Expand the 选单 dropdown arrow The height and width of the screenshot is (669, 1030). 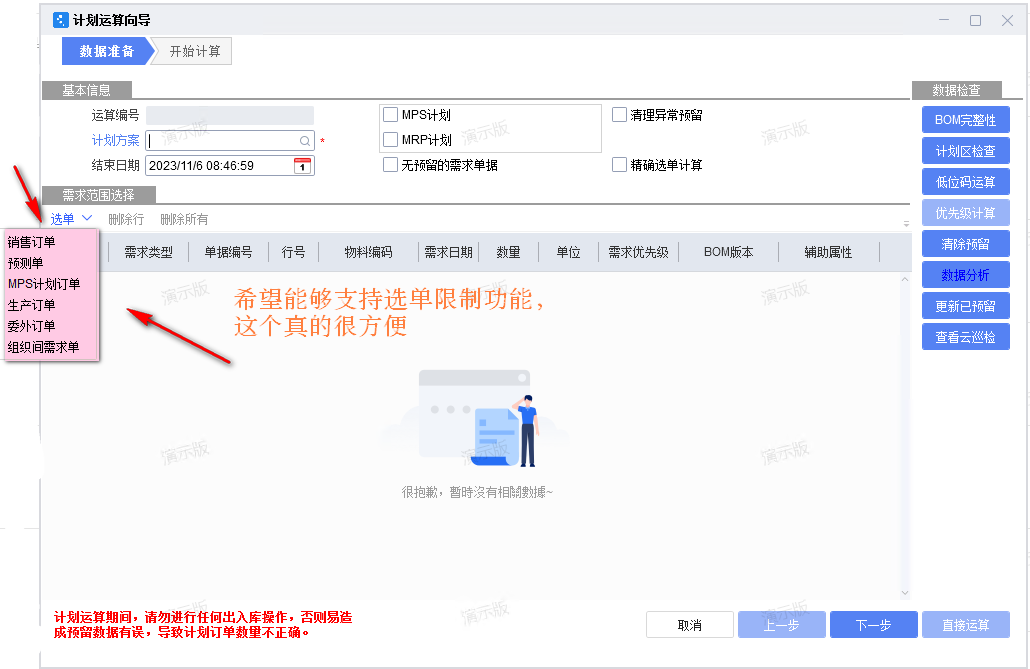[87, 218]
